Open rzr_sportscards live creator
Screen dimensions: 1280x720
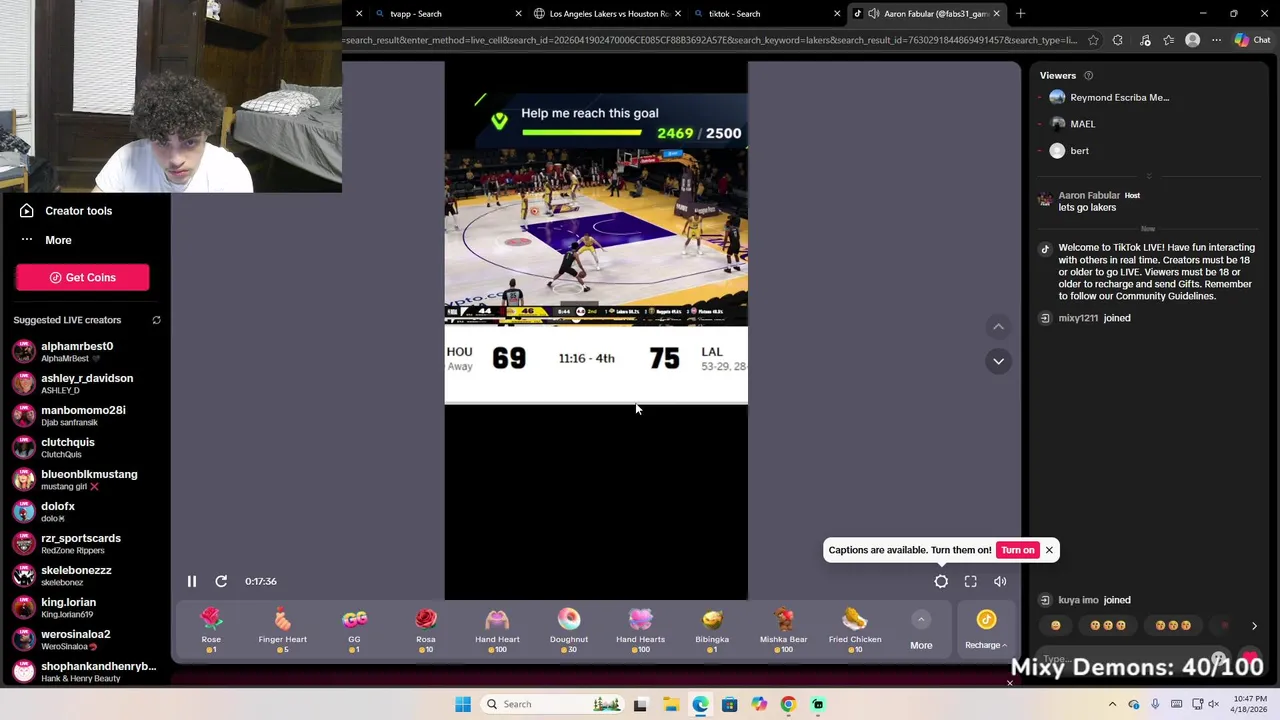click(84, 544)
